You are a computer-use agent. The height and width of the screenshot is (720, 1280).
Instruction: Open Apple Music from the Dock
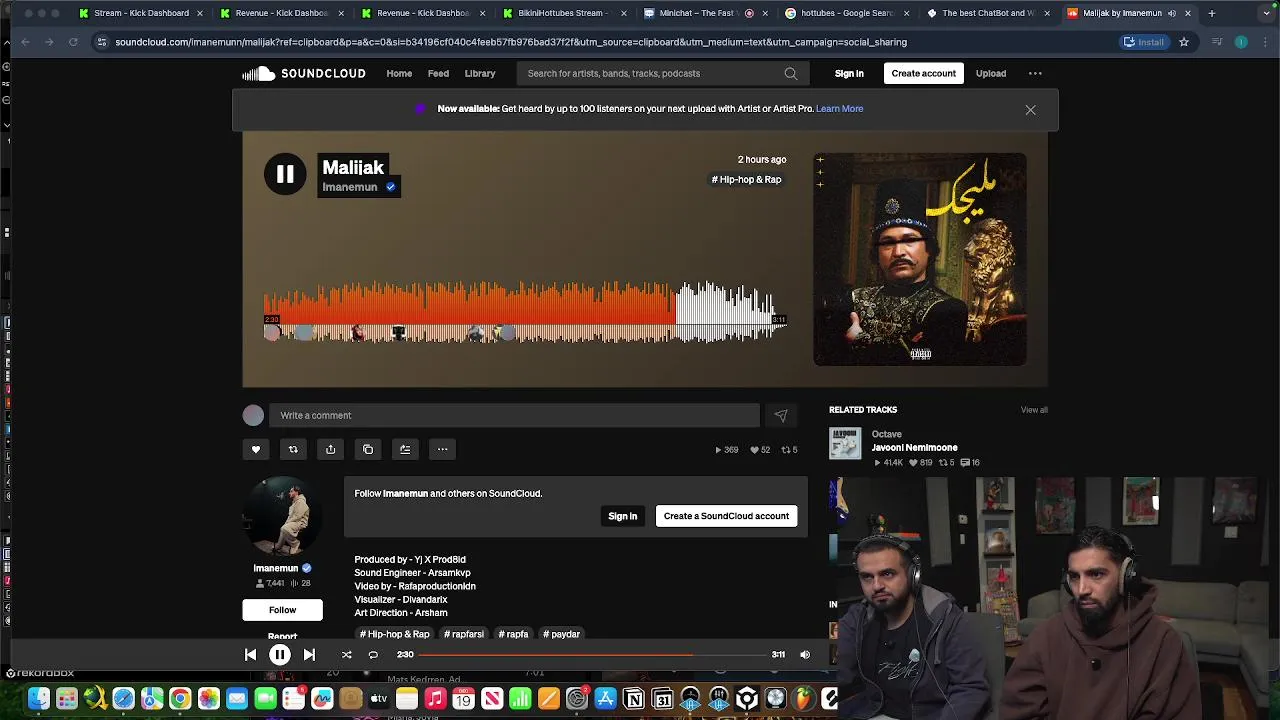(x=435, y=699)
